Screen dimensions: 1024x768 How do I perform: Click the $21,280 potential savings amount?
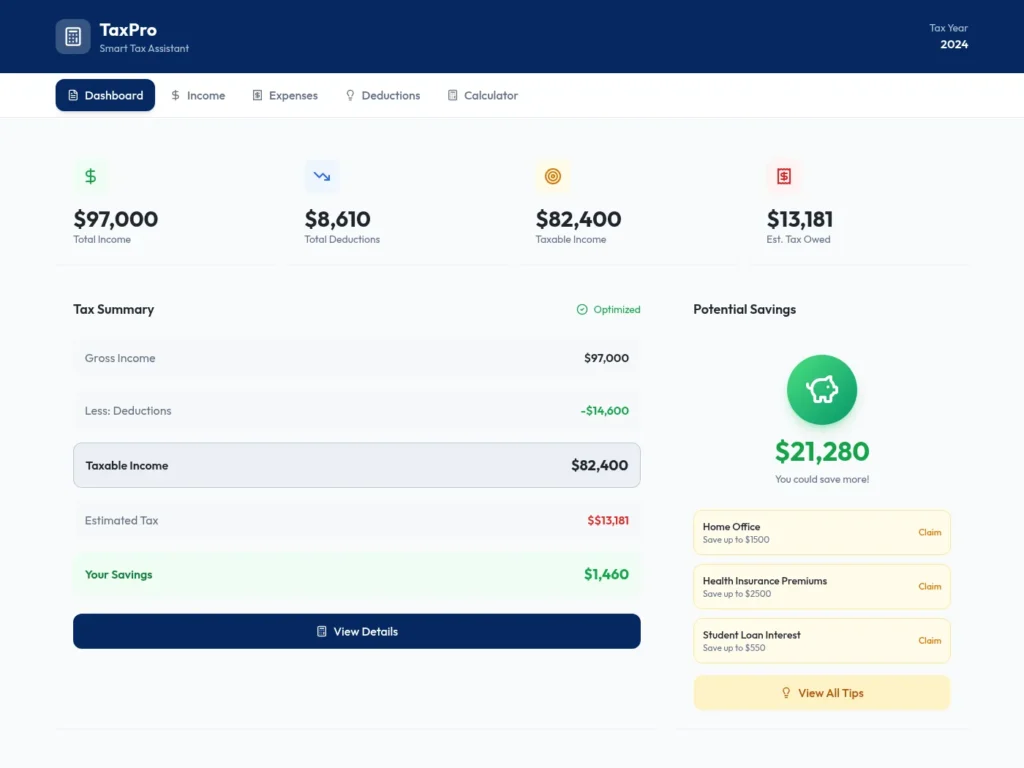pos(822,451)
